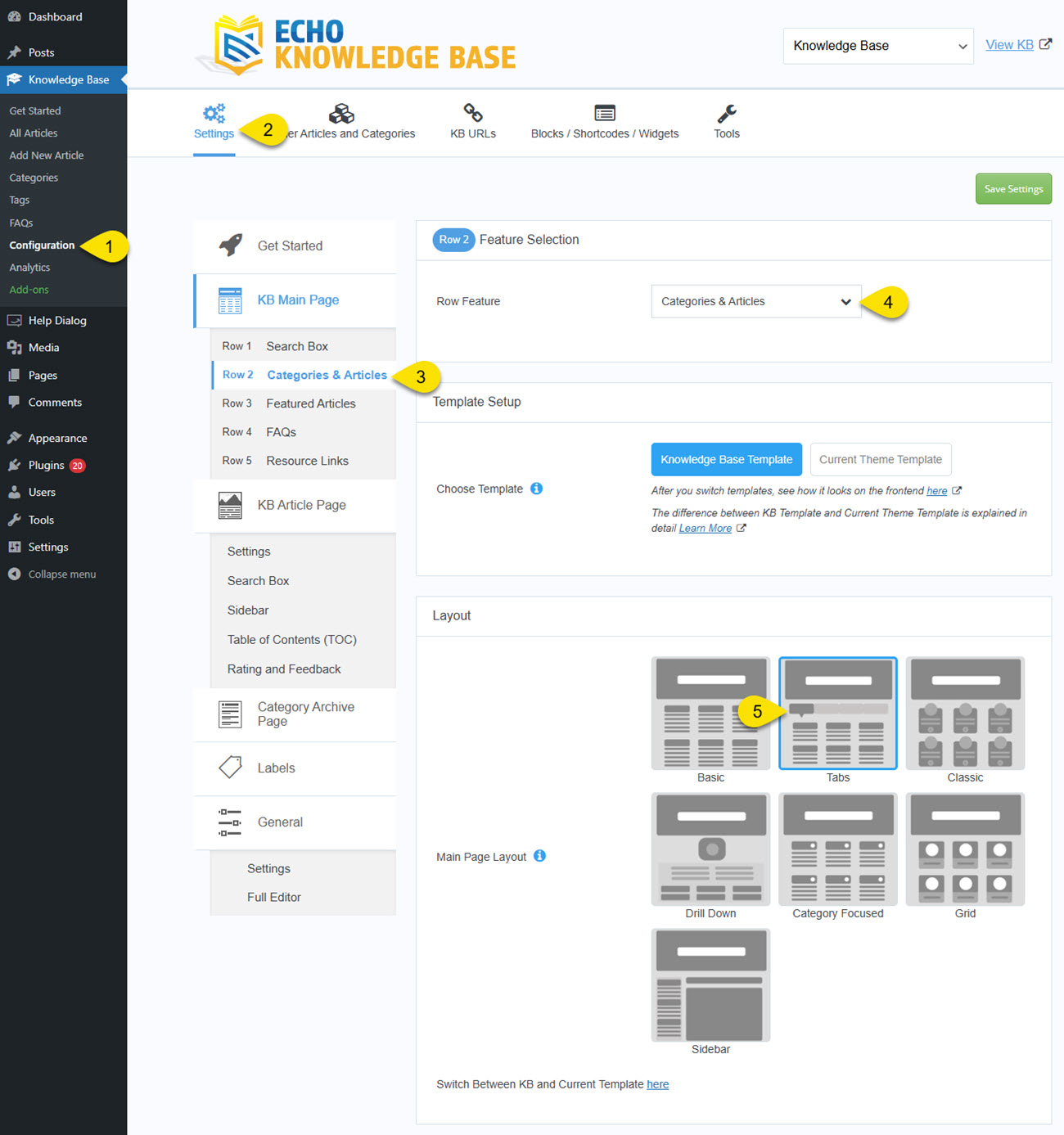The image size is (1064, 1135).
Task: Switch to Row 3 Featured Articles
Action: coord(310,403)
